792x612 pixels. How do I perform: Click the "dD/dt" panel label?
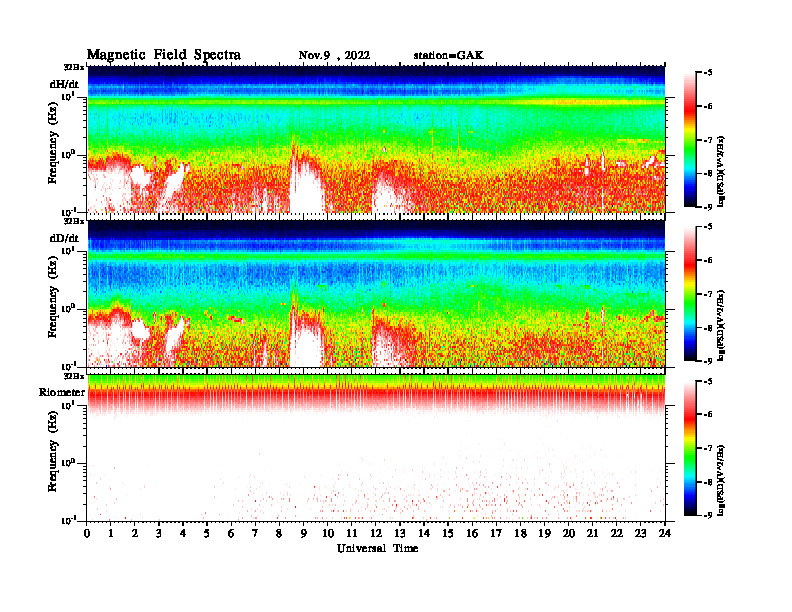[64, 238]
